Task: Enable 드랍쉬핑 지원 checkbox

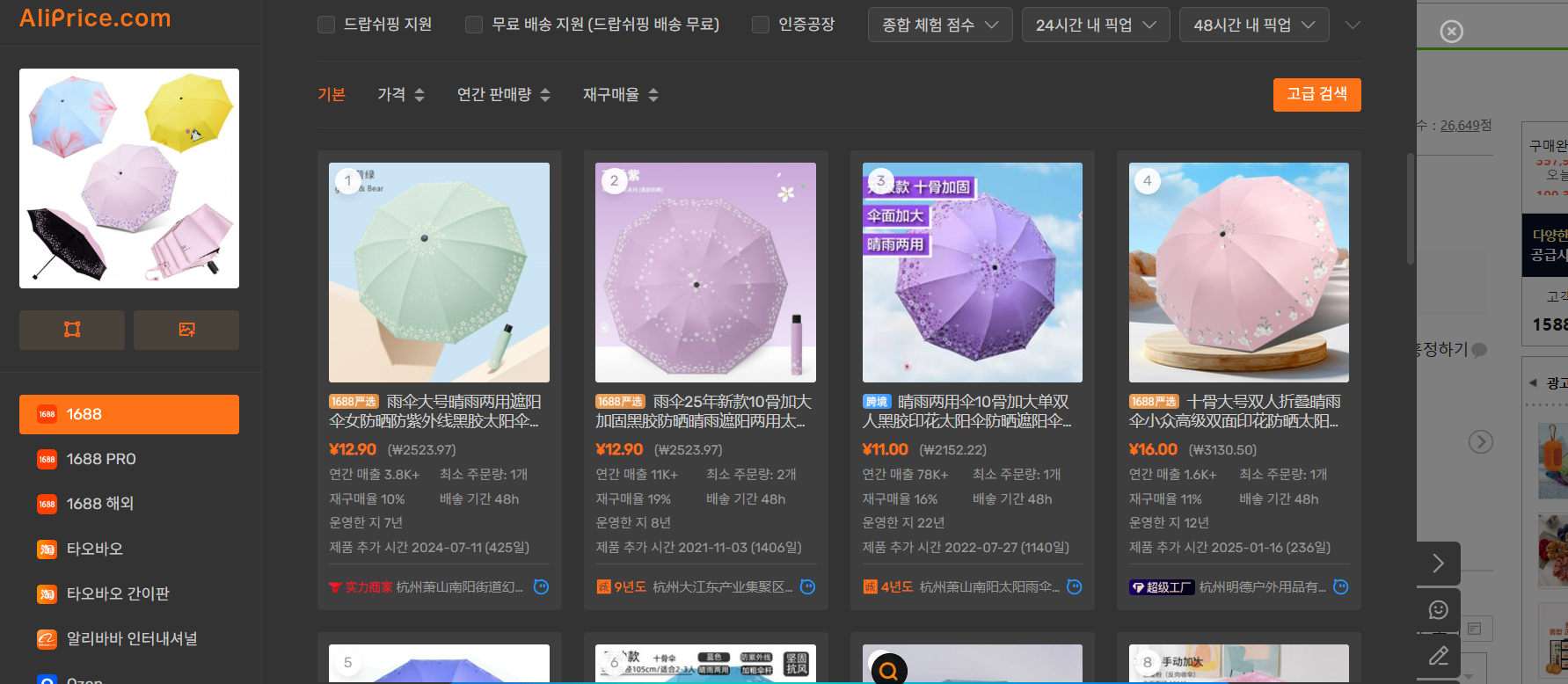Action: point(326,25)
